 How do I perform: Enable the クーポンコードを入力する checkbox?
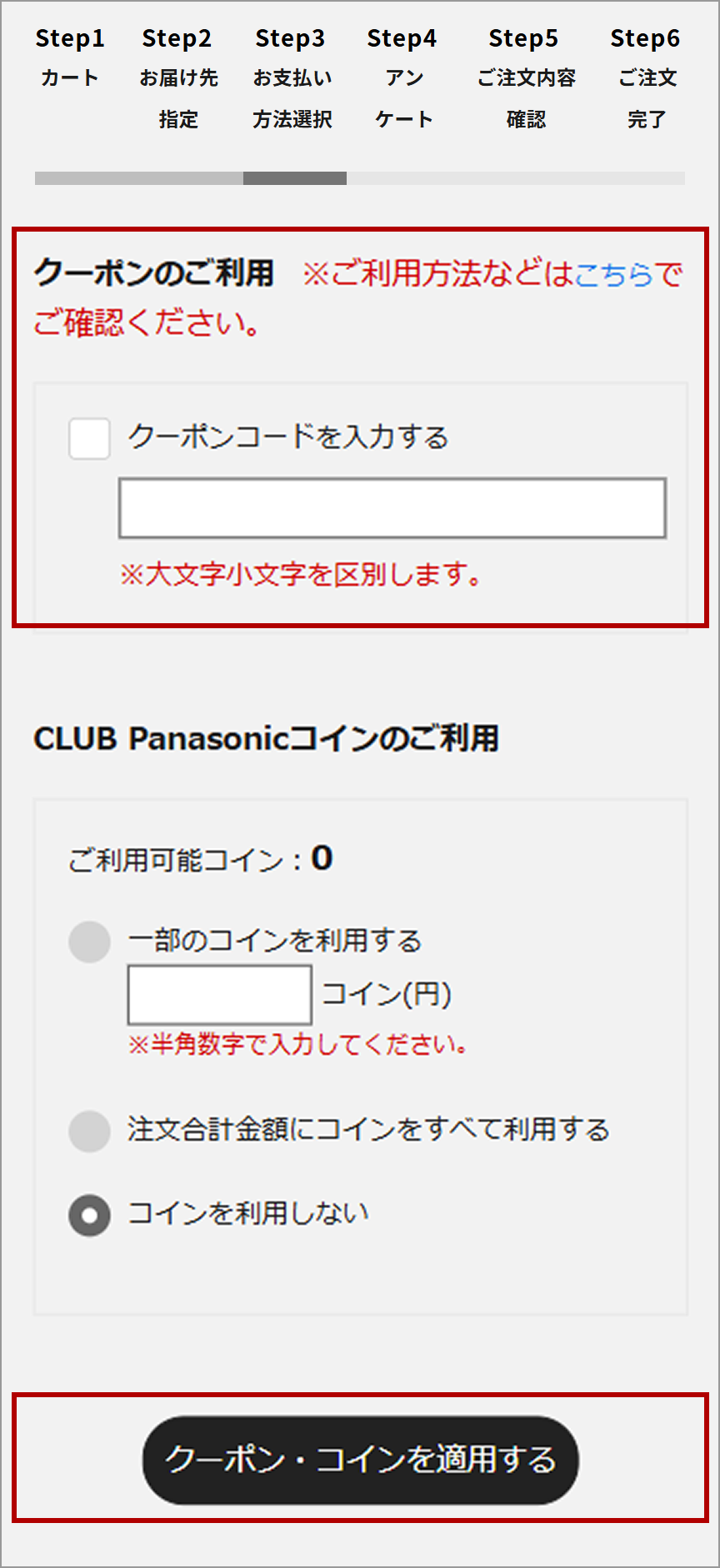[x=88, y=437]
